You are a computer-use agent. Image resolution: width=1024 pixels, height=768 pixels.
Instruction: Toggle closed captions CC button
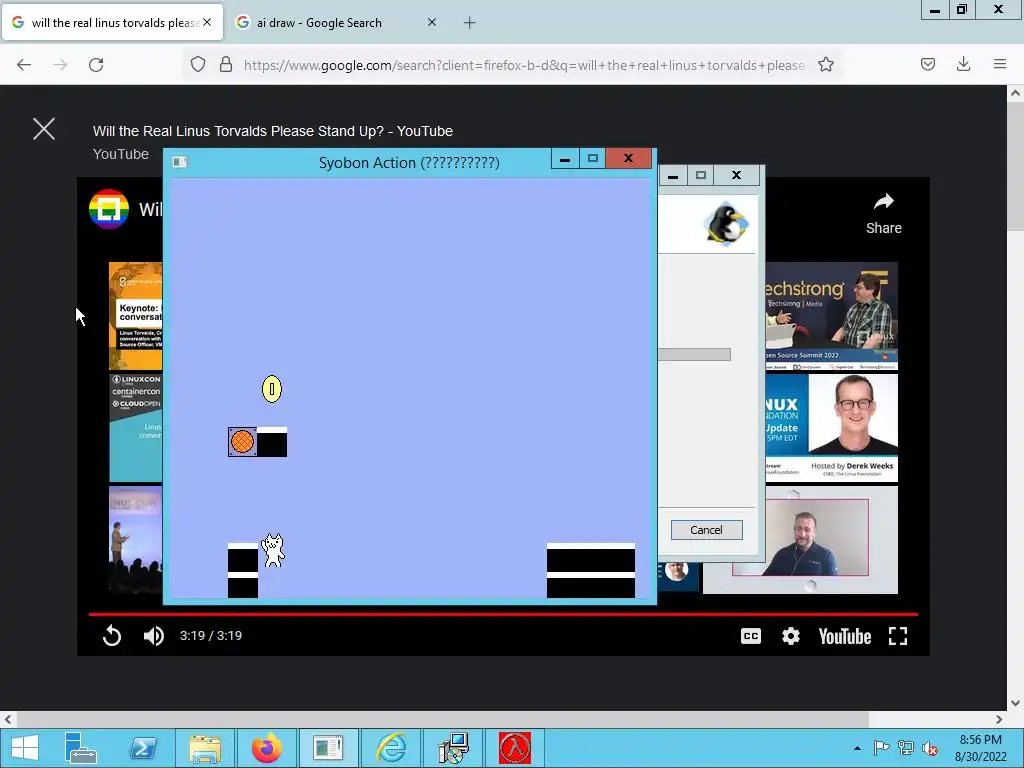[x=750, y=635]
